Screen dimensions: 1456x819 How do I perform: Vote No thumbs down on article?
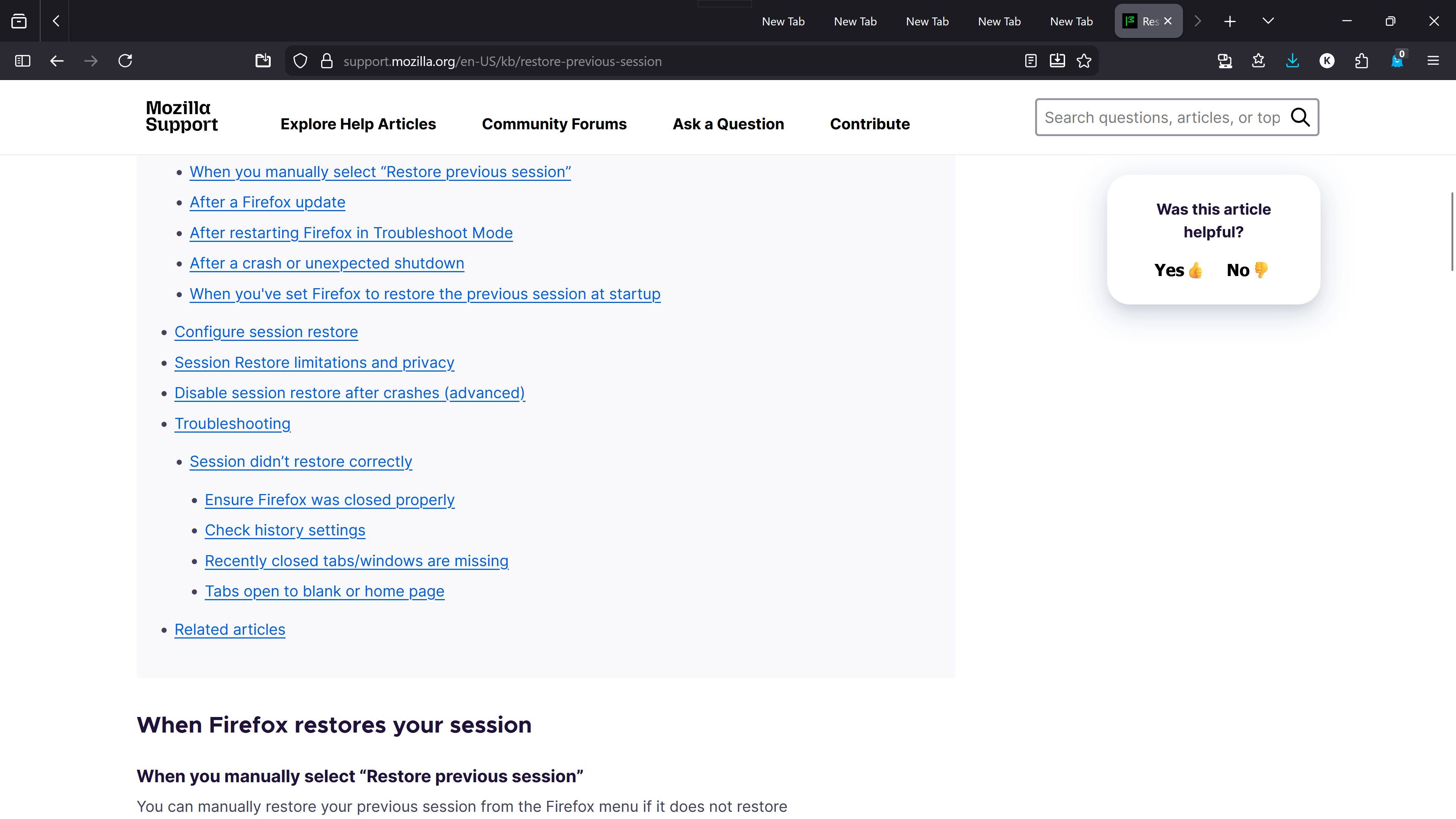pos(1247,270)
